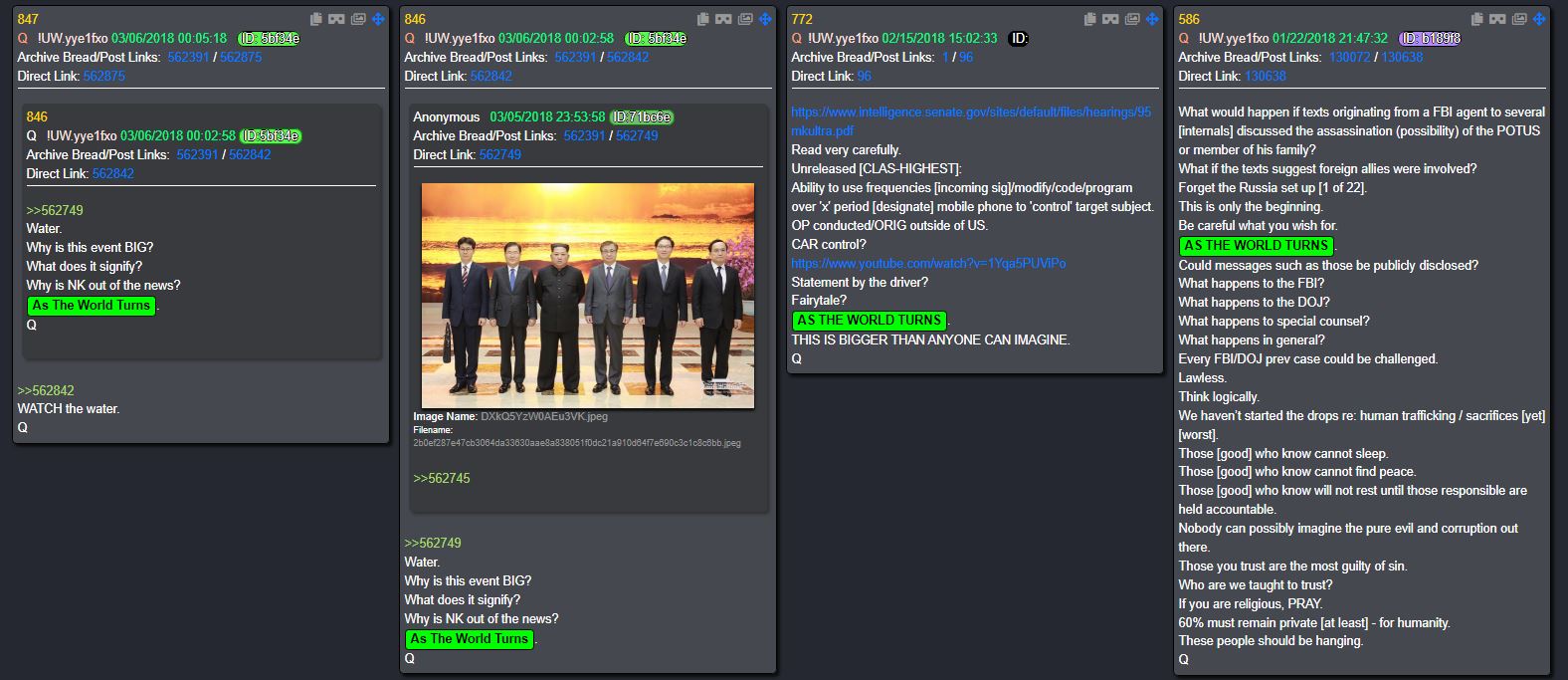Click the blue move arrows on post 846
This screenshot has height=680, width=1568.
point(765,19)
